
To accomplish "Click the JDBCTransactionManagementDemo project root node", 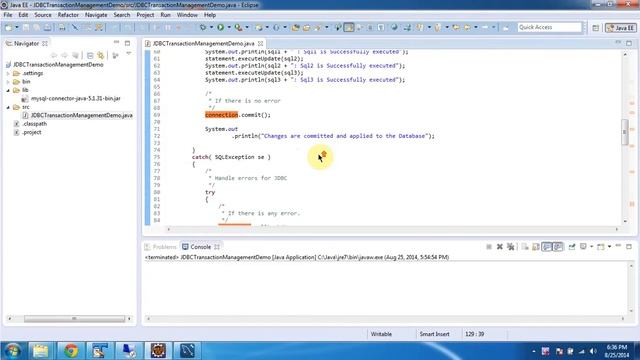I will [58, 65].
